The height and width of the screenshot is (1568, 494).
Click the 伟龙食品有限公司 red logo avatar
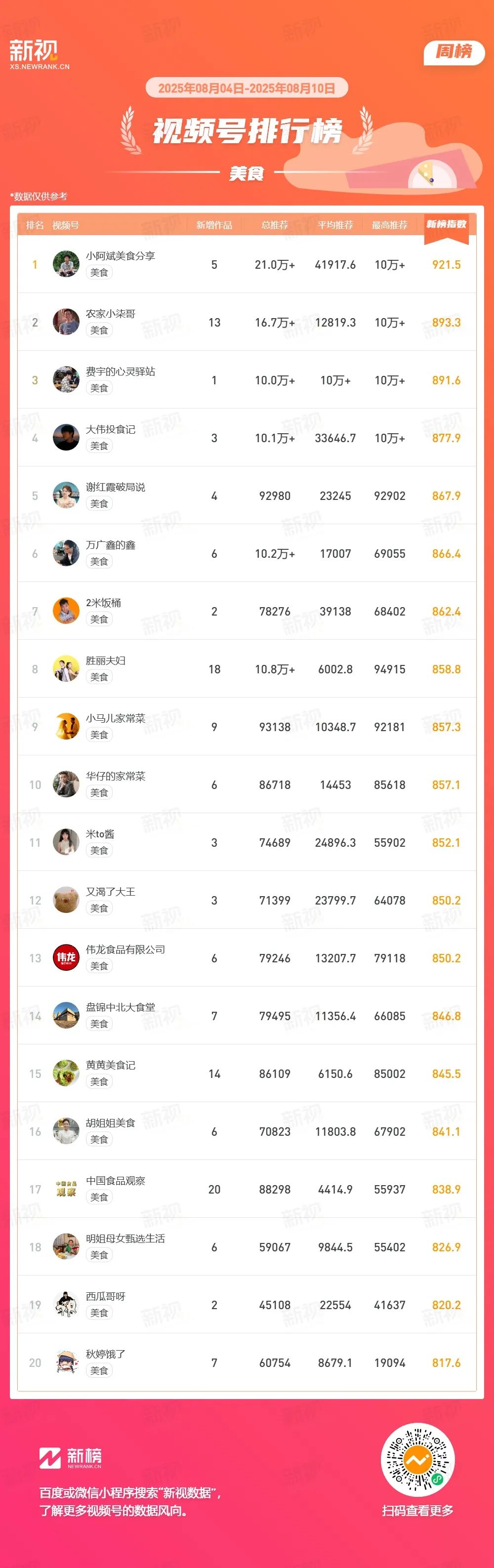66,957
